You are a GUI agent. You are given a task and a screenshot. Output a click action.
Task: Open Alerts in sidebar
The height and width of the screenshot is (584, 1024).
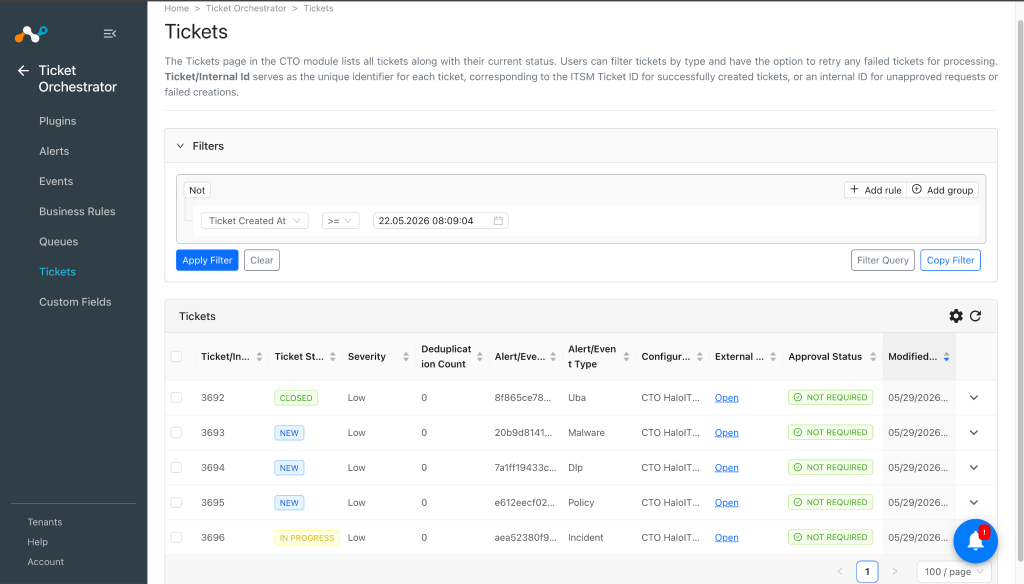(x=54, y=151)
